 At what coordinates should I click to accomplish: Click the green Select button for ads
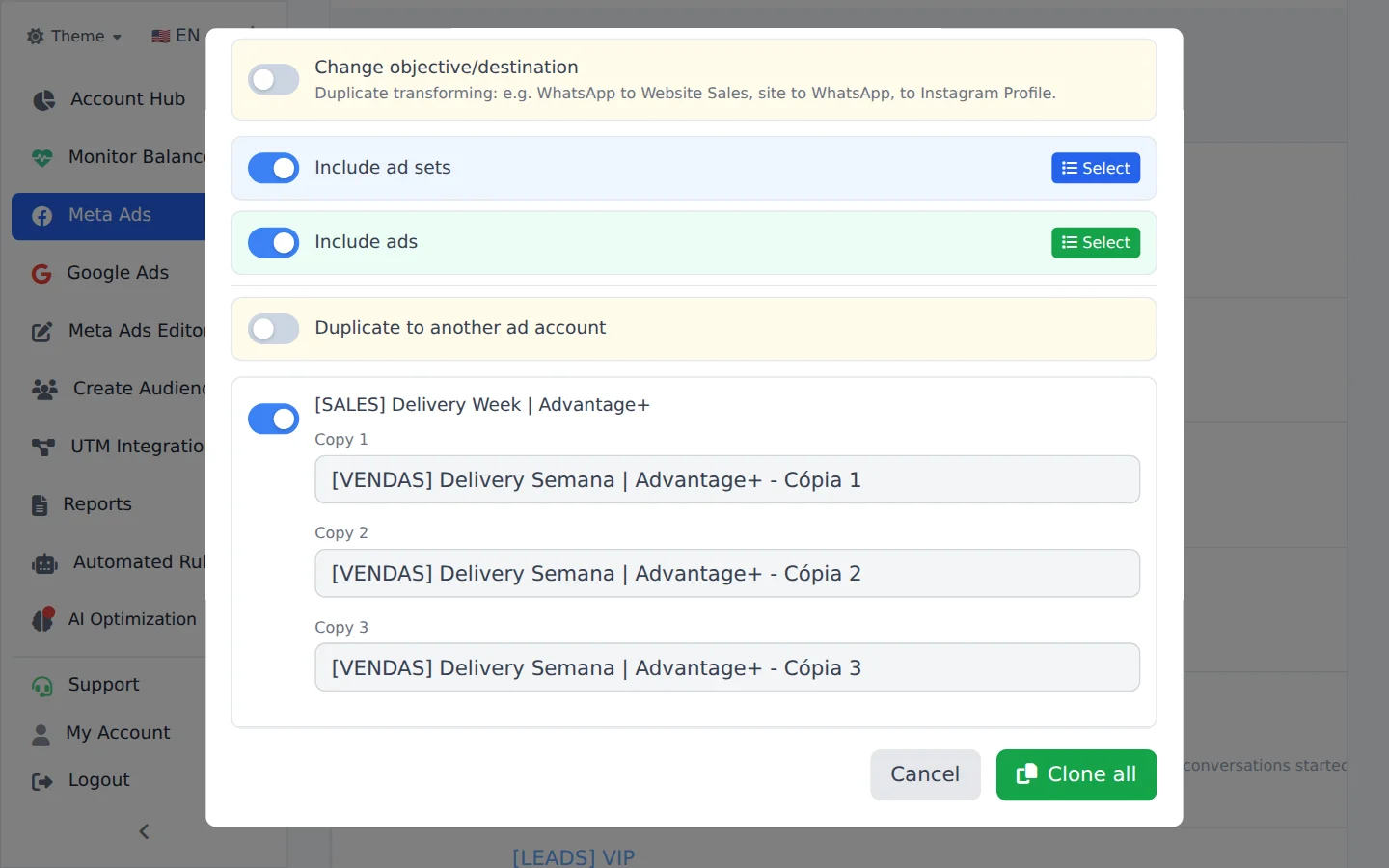(x=1096, y=242)
